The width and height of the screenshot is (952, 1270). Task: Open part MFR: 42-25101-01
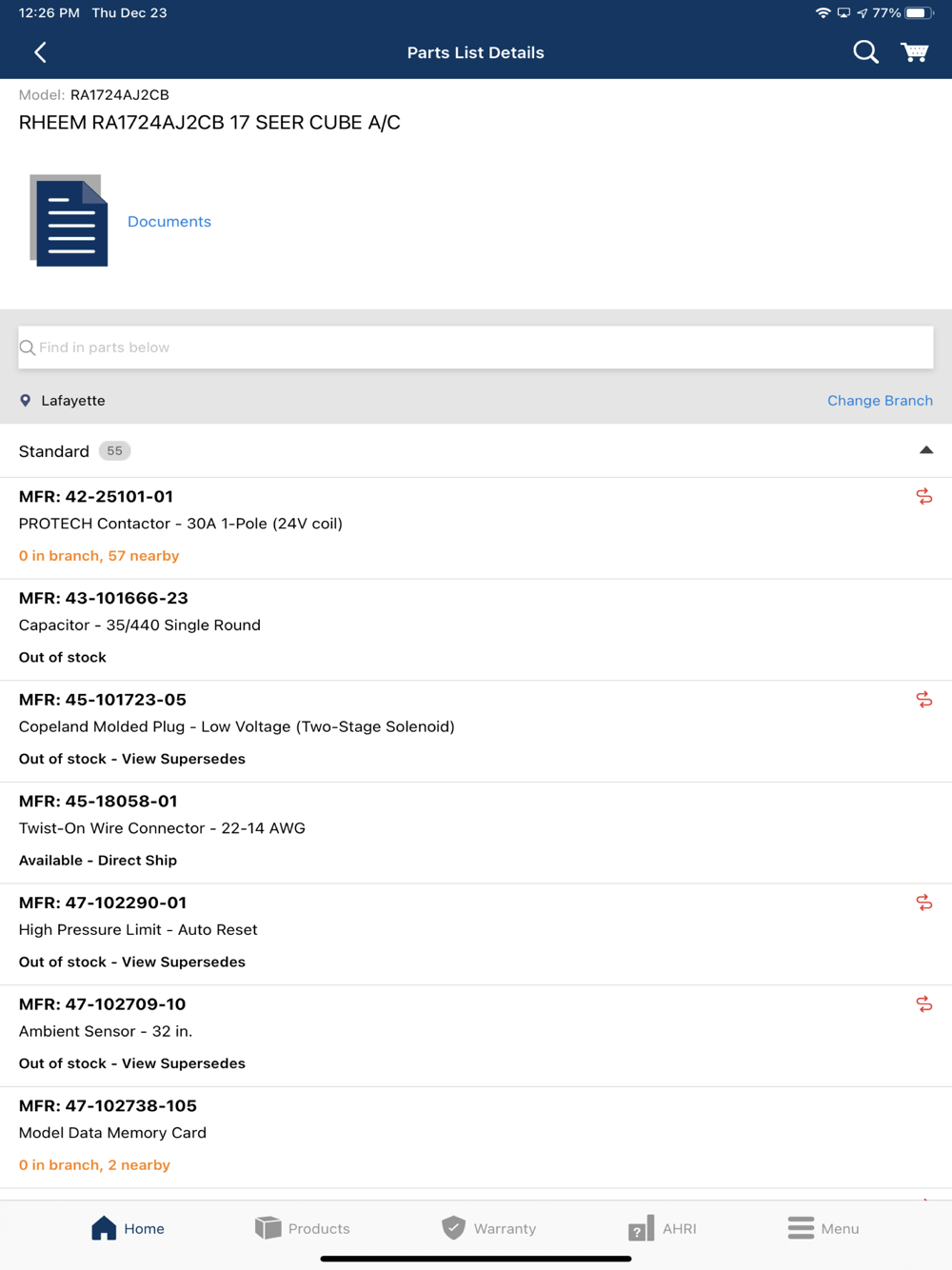click(476, 528)
